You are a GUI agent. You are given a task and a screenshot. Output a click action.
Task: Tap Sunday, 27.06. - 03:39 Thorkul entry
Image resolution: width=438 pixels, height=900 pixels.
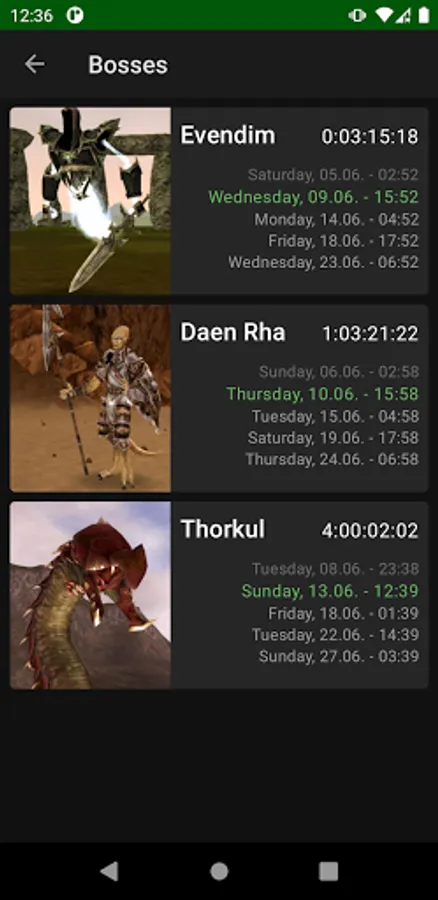[x=339, y=657]
